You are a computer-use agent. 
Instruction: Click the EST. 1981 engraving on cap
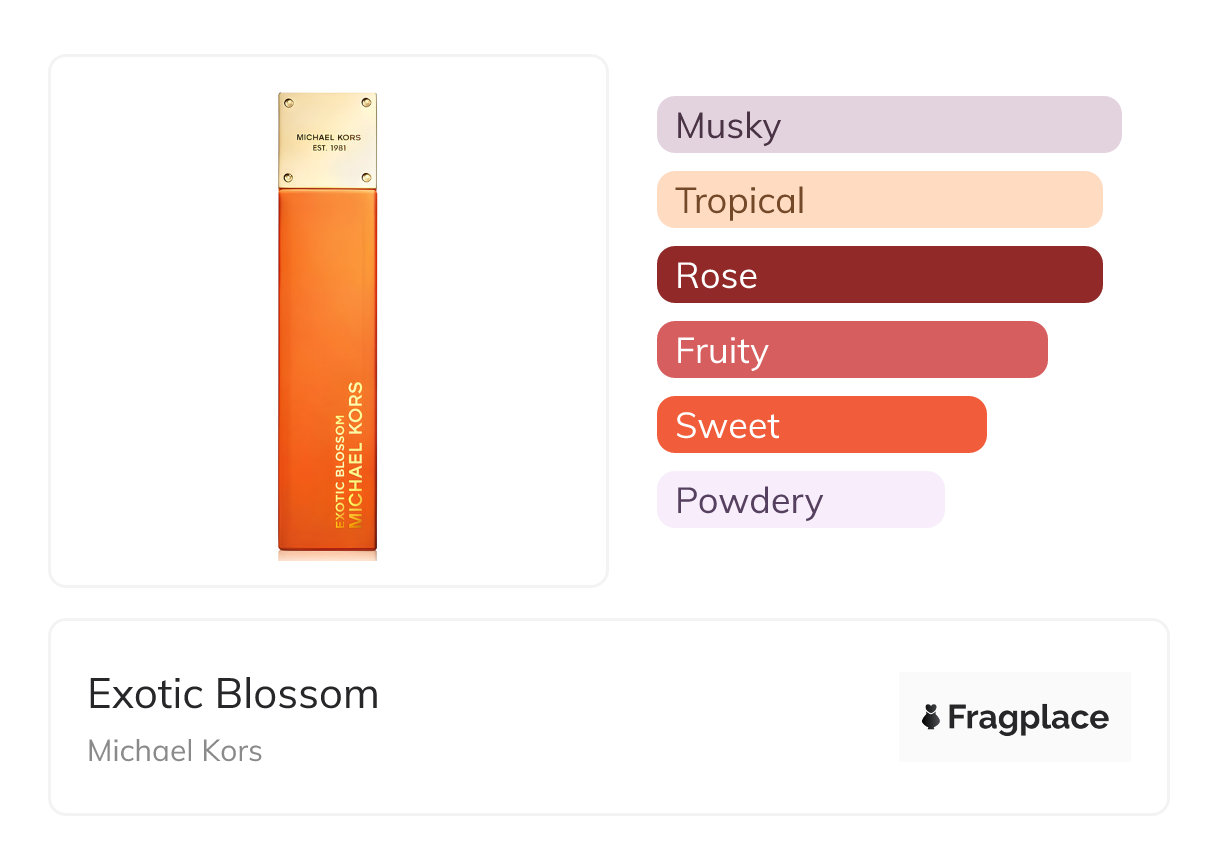point(328,148)
